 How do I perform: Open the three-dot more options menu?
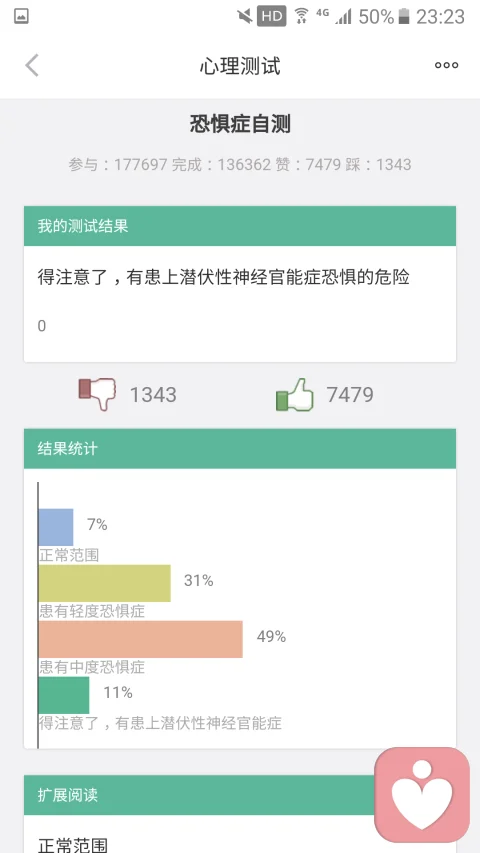tap(446, 65)
